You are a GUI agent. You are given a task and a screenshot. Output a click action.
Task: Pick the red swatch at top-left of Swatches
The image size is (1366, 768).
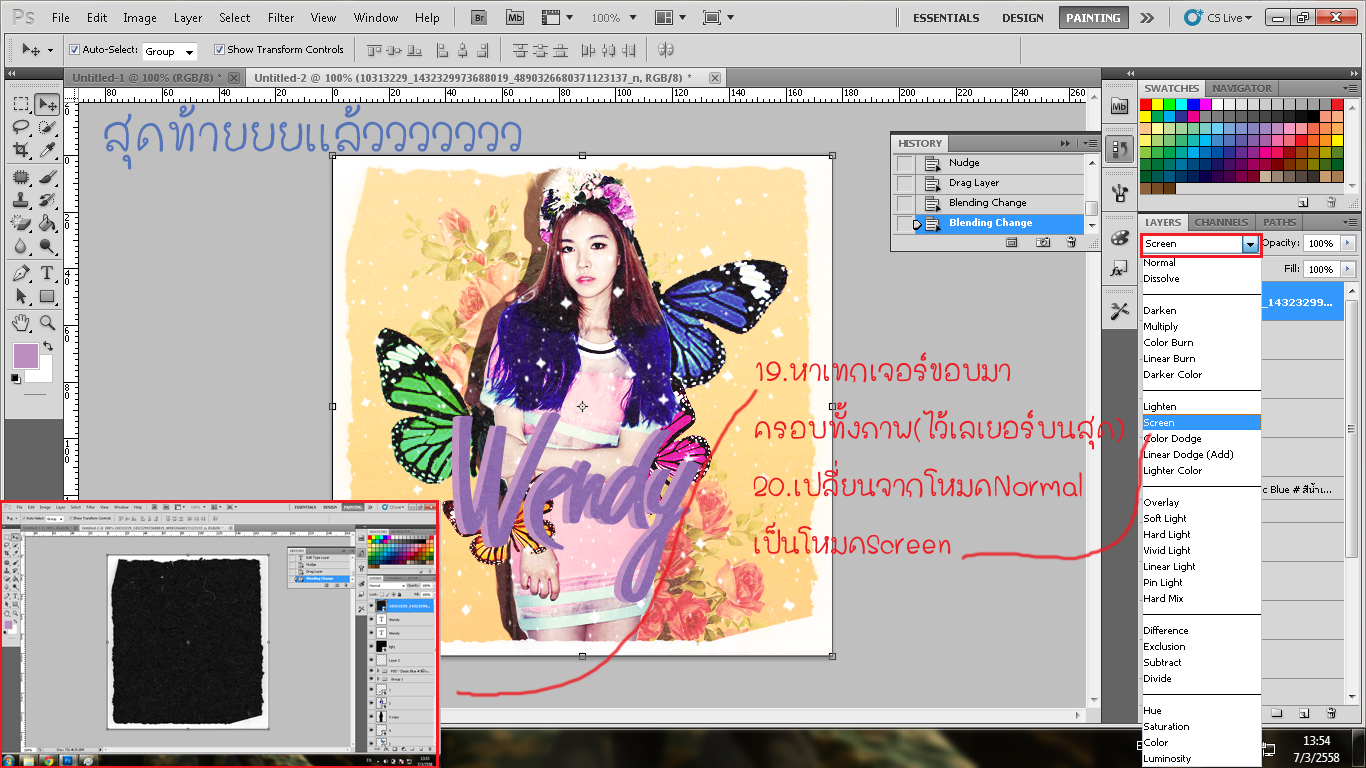tap(1145, 104)
